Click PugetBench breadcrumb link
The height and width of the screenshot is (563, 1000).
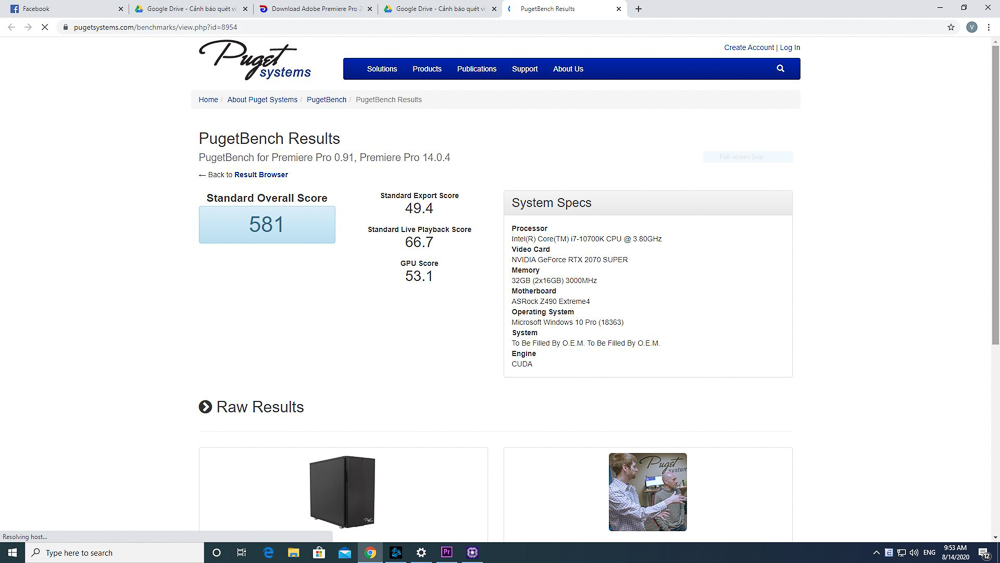coord(326,99)
